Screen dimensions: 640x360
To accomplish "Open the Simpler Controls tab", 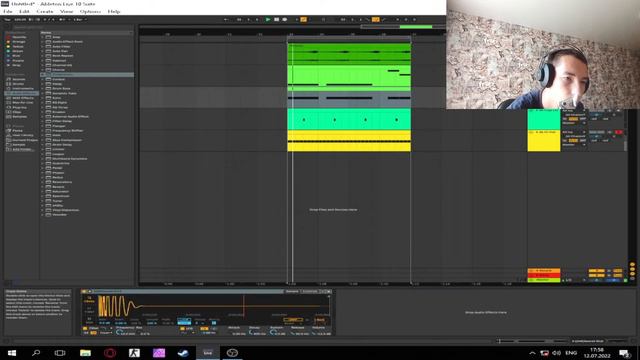I will coord(309,291).
